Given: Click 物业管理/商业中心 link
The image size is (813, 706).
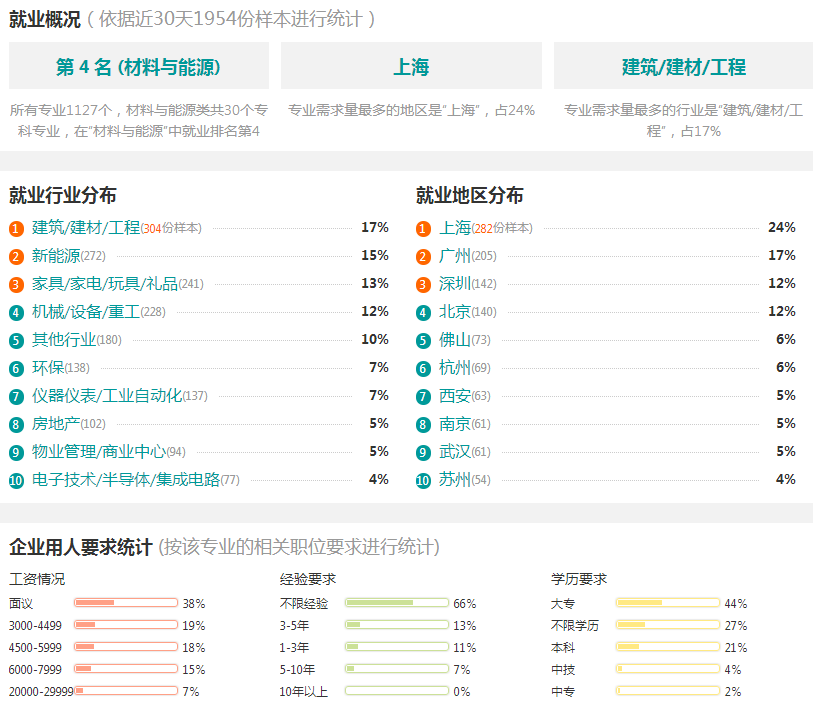Looking at the screenshot, I should (99, 451).
